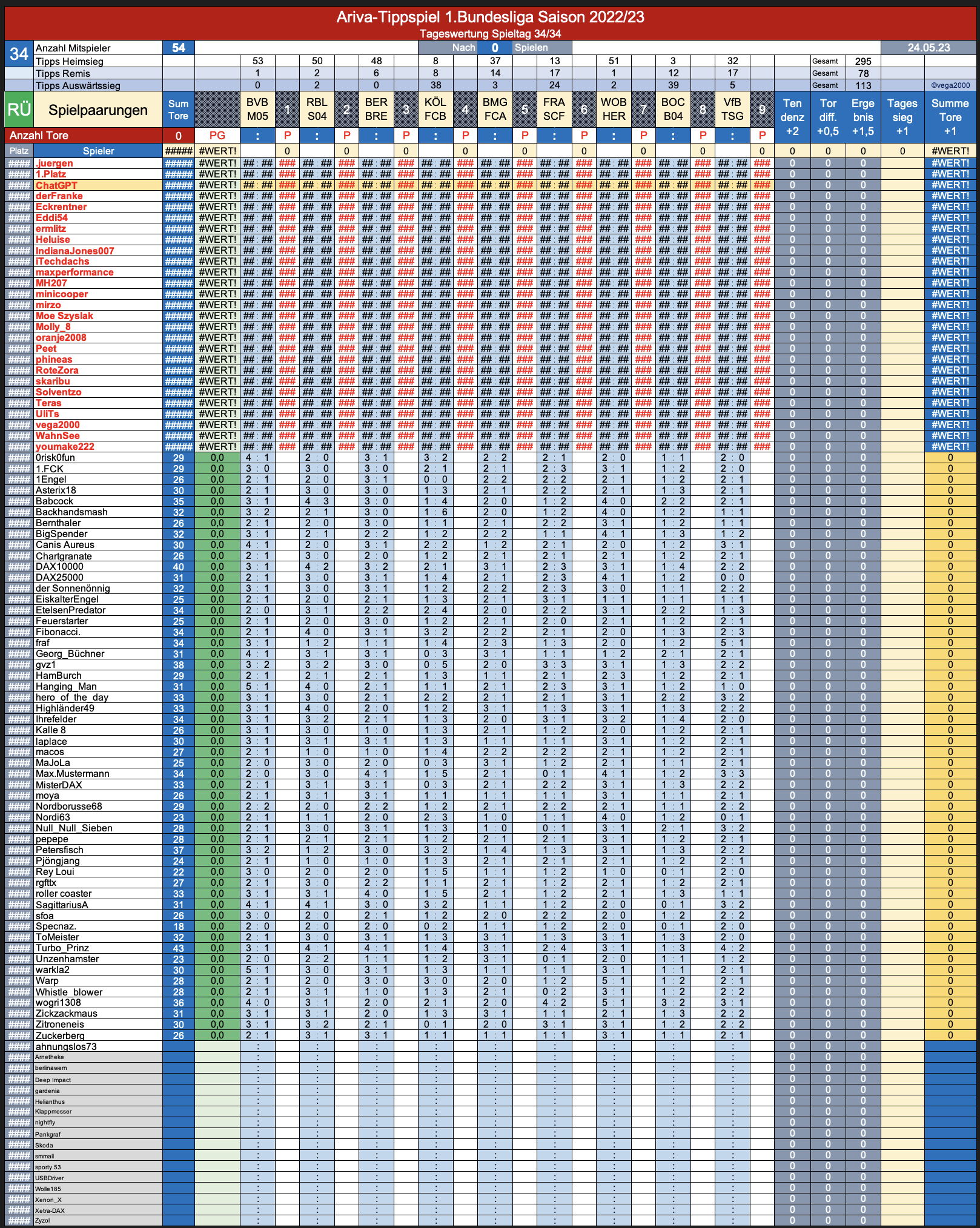Screen dimensions: 980x1228
Task: Click the Gesamt Heimsieg total 295
Action: pyautogui.click(x=863, y=61)
